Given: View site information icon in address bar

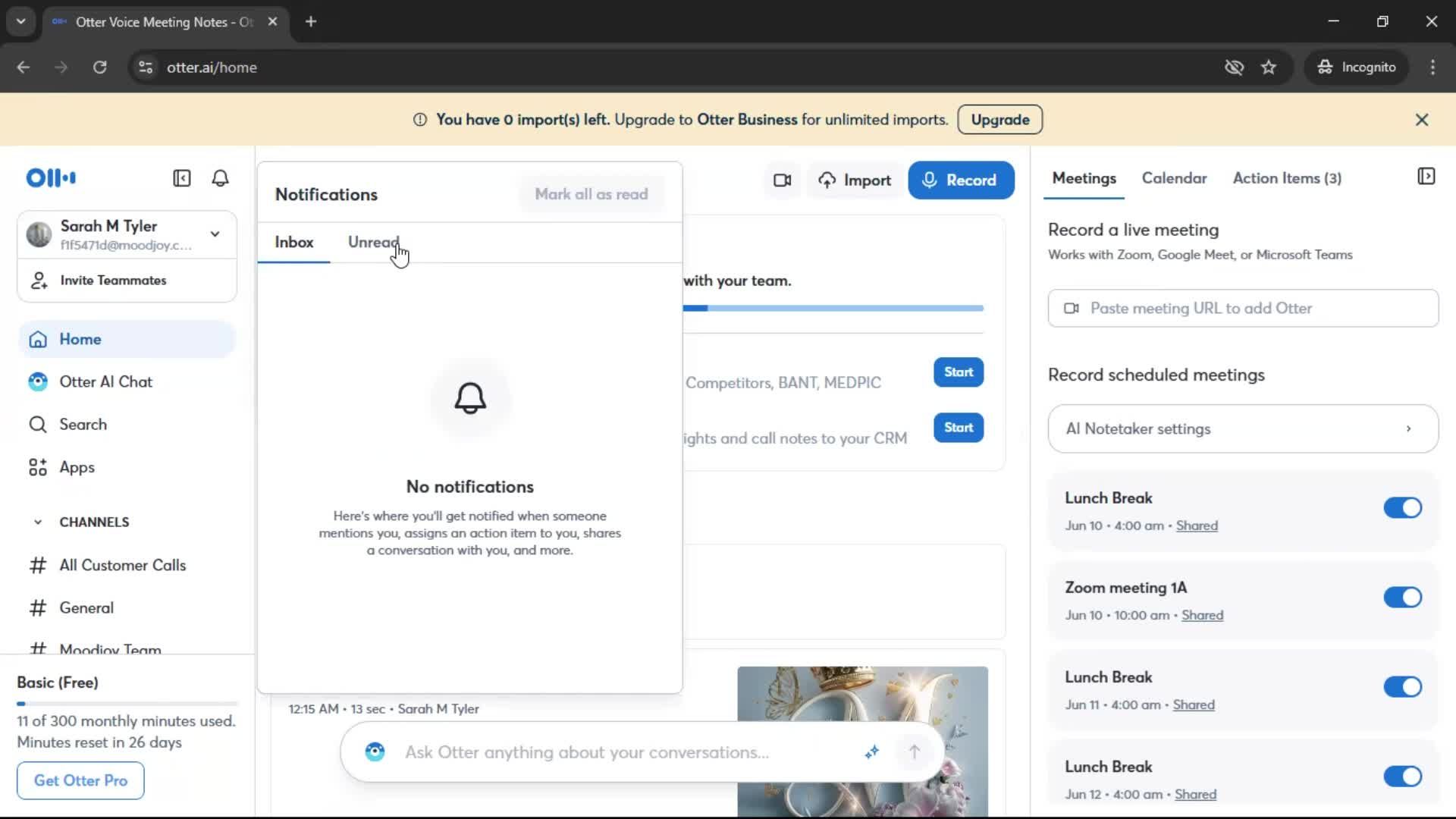Looking at the screenshot, I should click(146, 67).
